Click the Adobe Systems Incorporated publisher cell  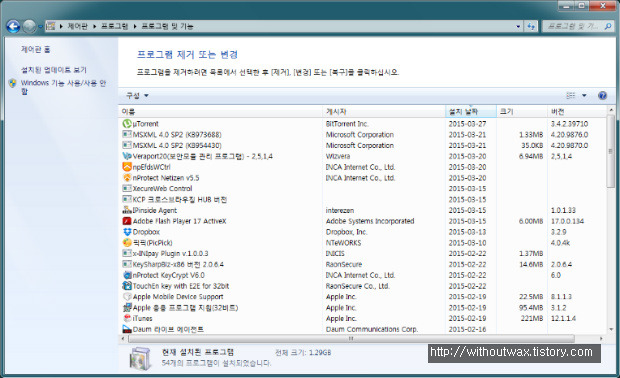click(370, 221)
